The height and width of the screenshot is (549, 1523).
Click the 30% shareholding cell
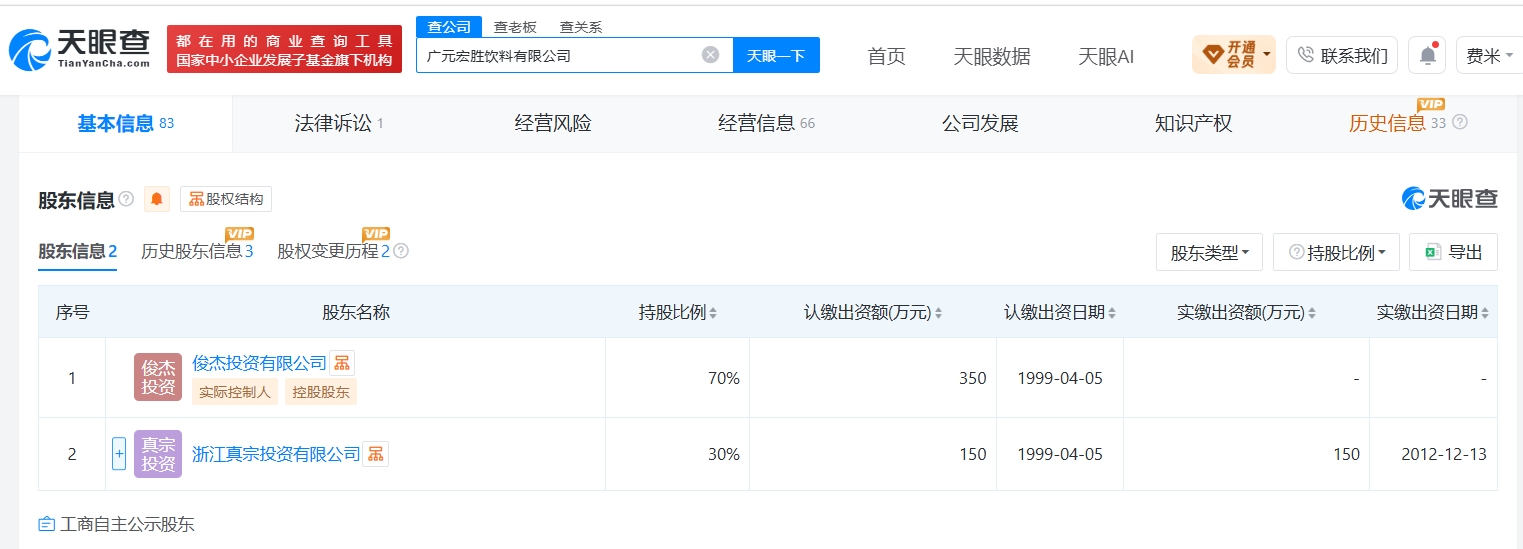(677, 454)
